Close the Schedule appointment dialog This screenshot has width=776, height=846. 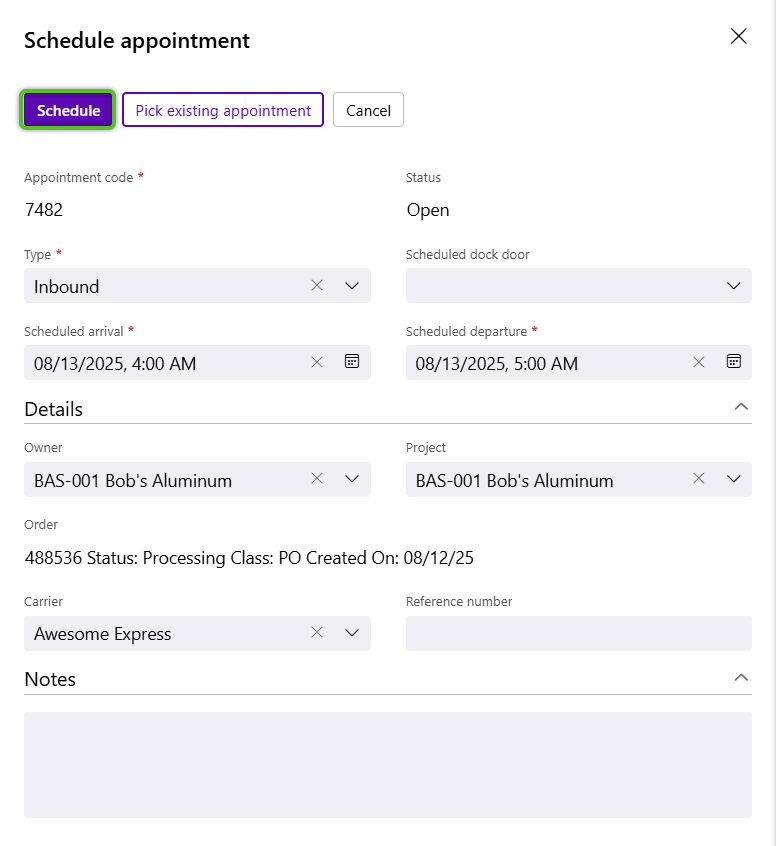(x=738, y=36)
